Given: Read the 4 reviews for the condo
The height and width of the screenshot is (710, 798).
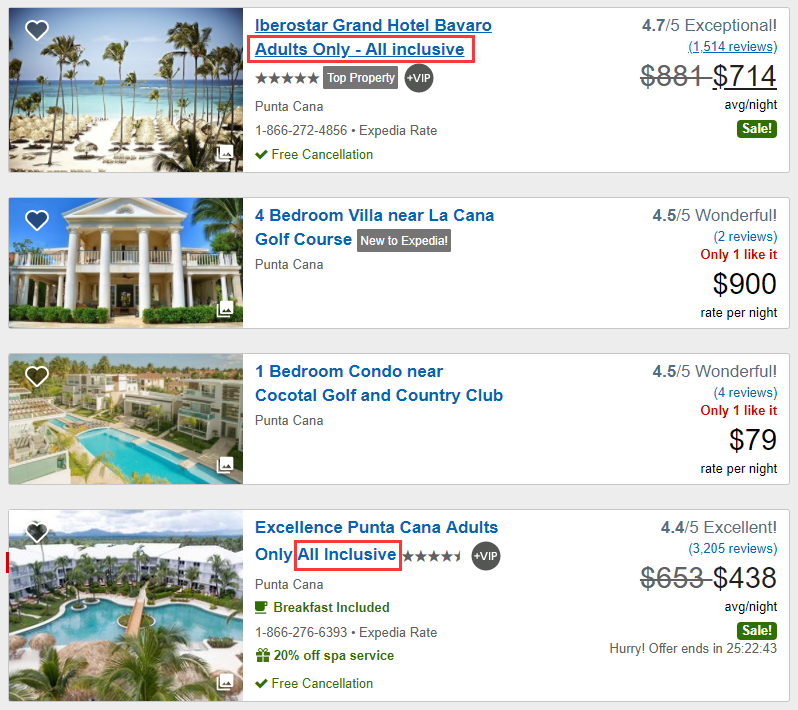Looking at the screenshot, I should [745, 392].
